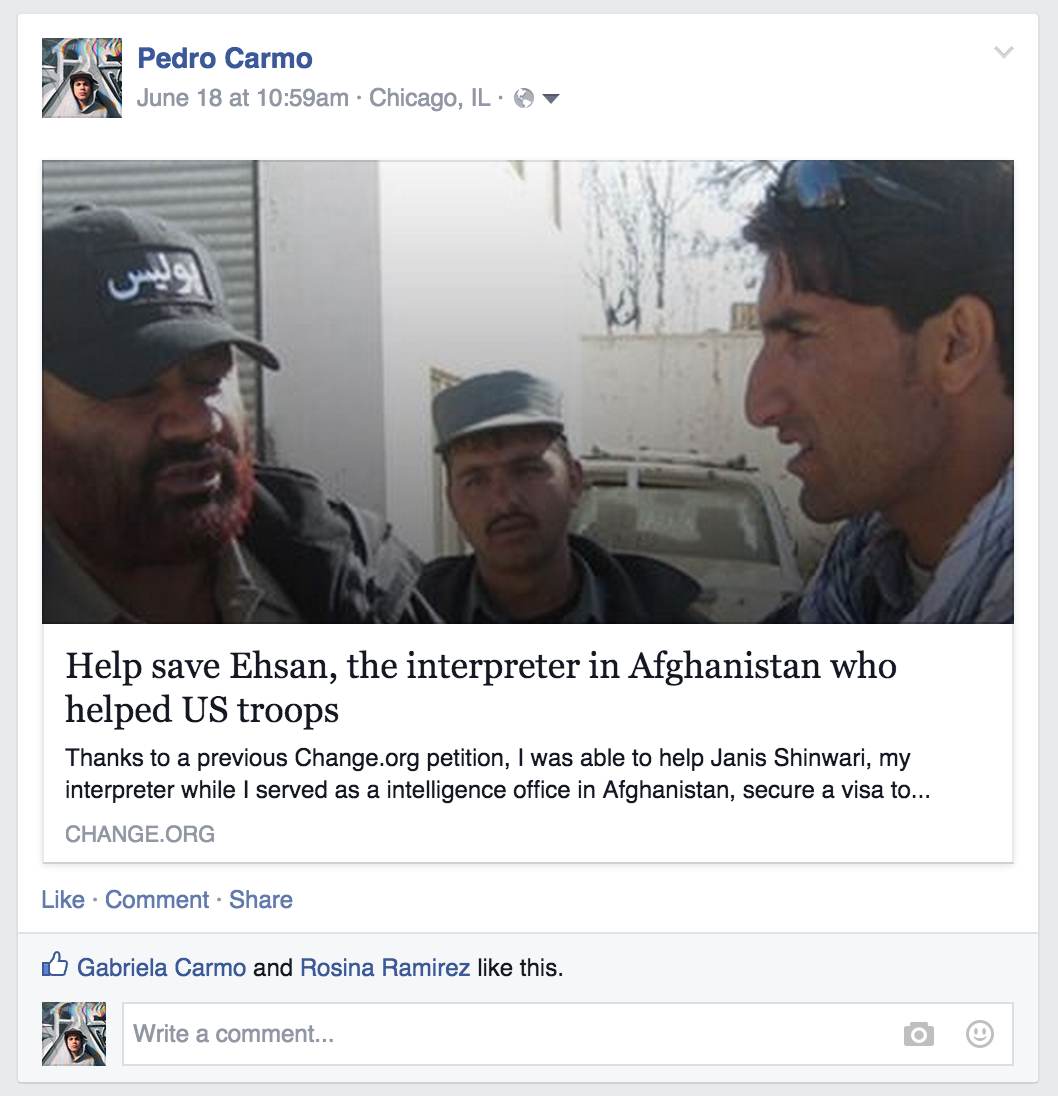The height and width of the screenshot is (1096, 1058).
Task: Click the June 18 at 10:59am timestamp
Action: click(242, 98)
